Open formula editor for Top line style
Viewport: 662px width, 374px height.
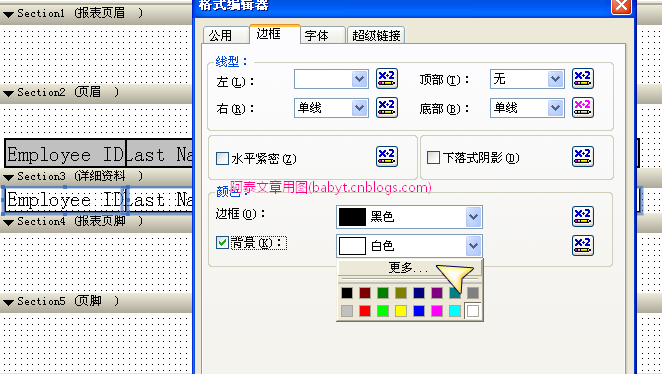click(x=583, y=79)
